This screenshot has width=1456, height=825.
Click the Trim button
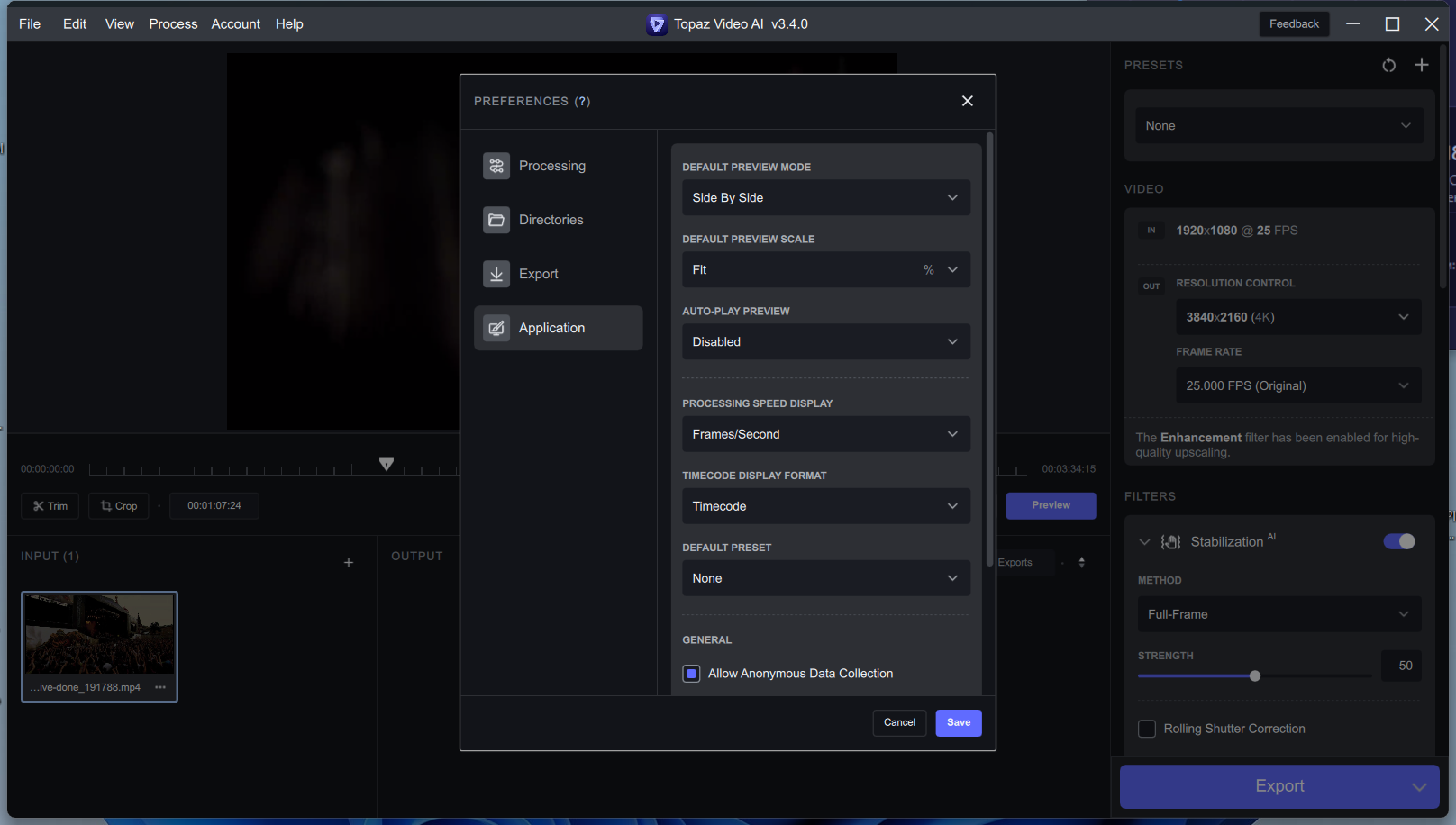50,506
